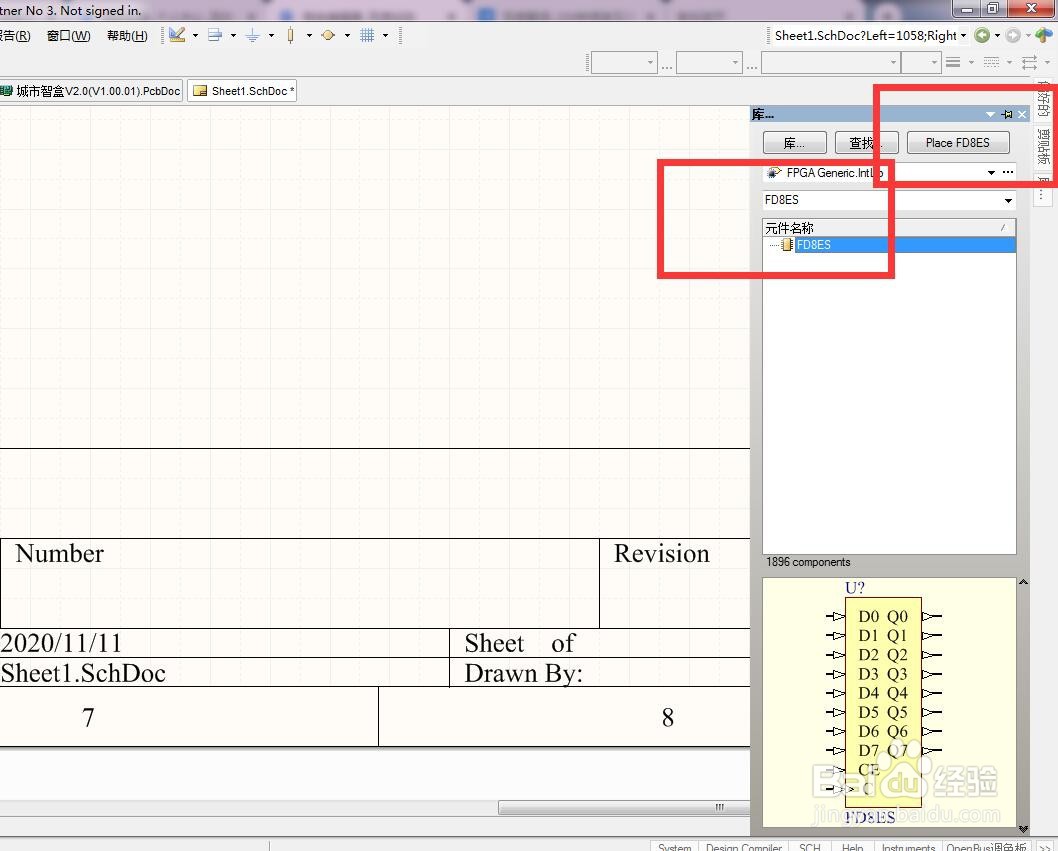Open the FPGA Generic.IntLib library dropdown
Image resolution: width=1058 pixels, height=851 pixels.
tap(991, 173)
